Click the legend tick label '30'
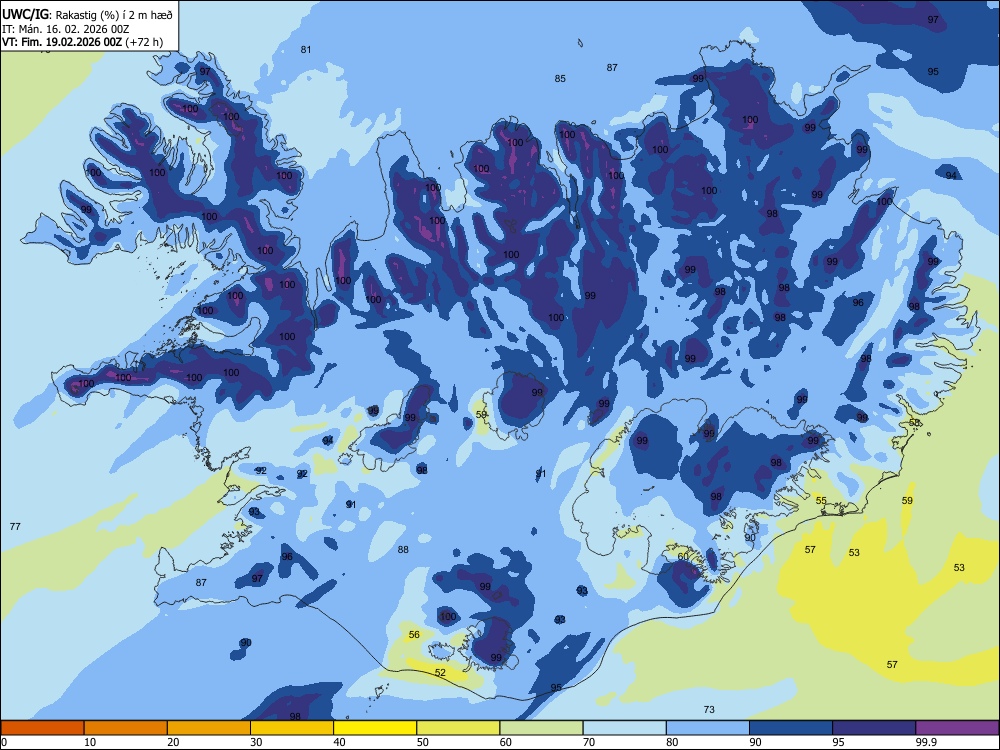Screen dimensions: 1000x750 (256, 742)
